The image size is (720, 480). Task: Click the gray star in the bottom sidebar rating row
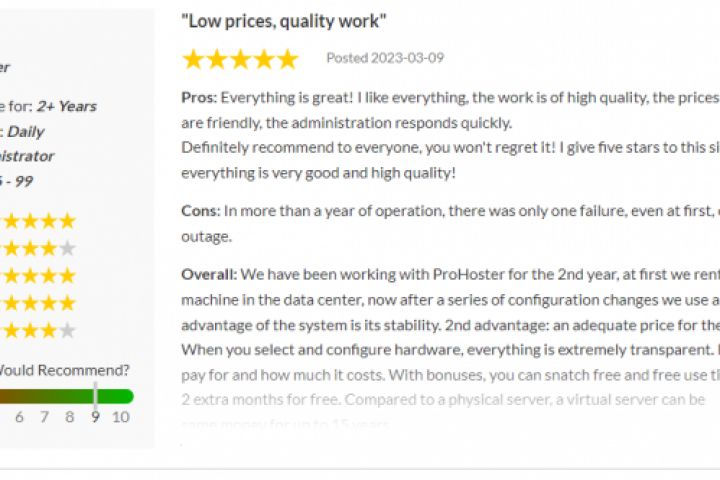coord(67,330)
